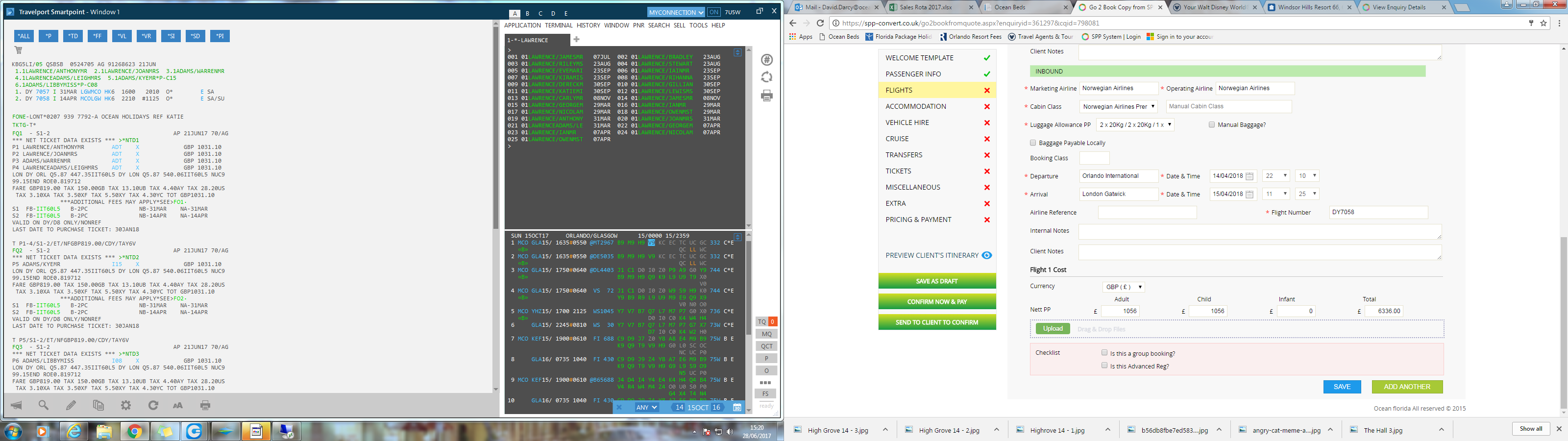This screenshot has width=1568, height=441.
Task: Click the green SAVE AS DRAFT button
Action: tap(937, 281)
